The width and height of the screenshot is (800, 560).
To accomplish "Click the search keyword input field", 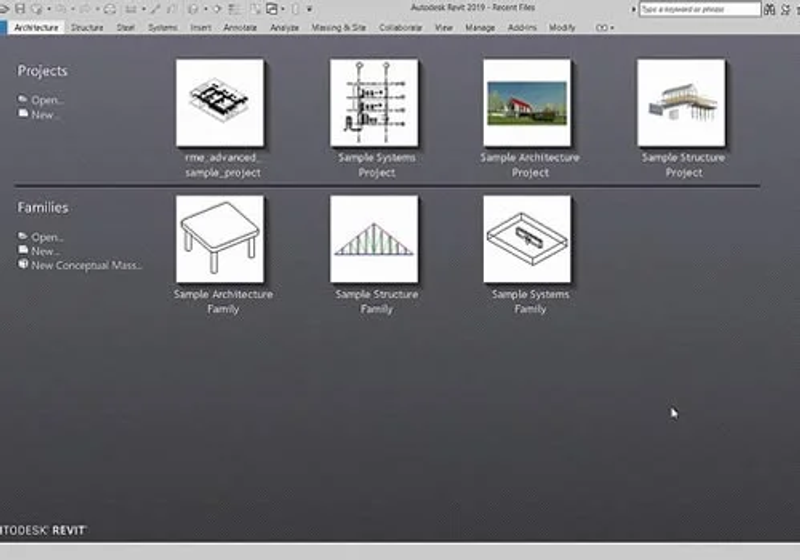I will pyautogui.click(x=700, y=9).
